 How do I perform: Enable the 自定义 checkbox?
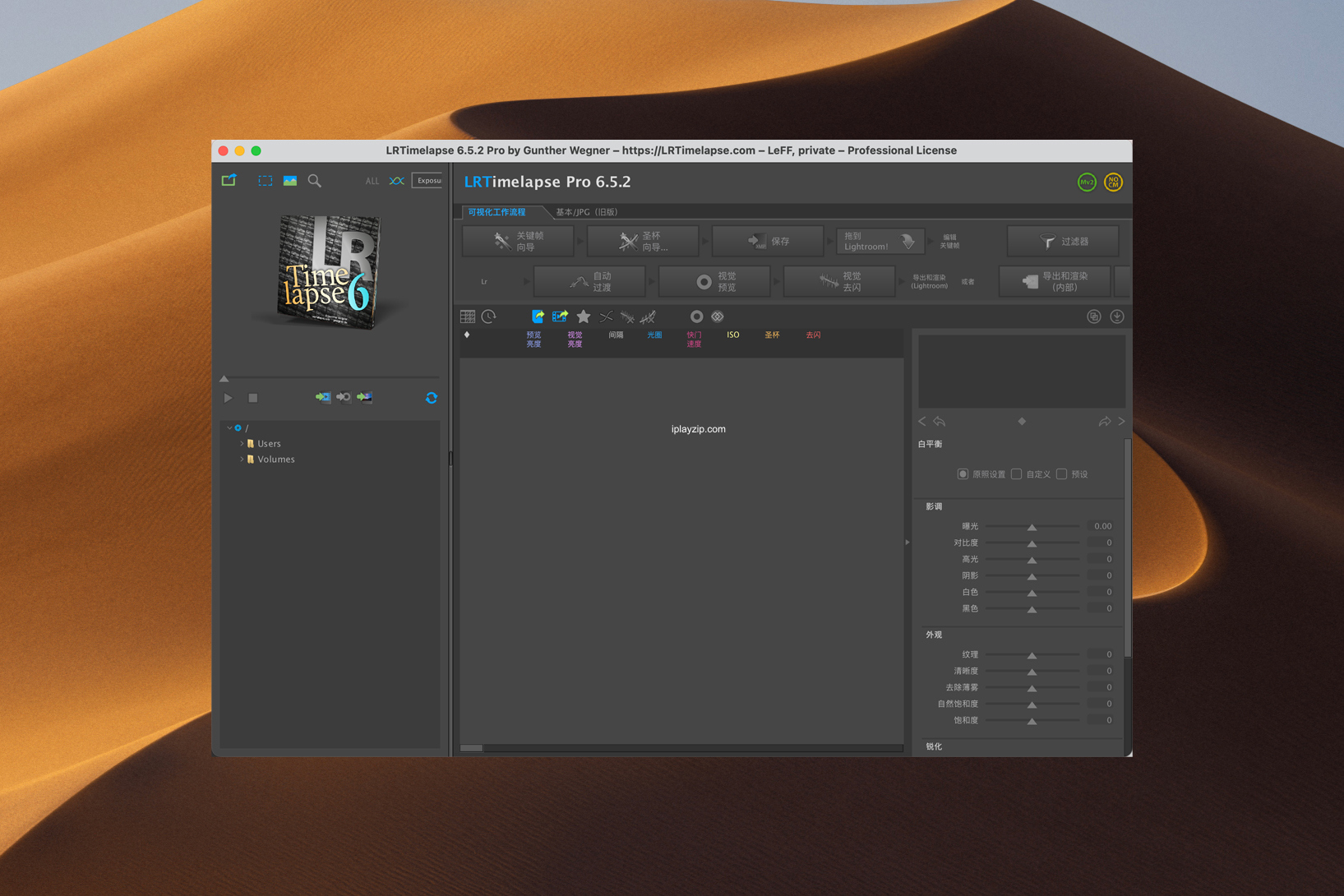click(x=1017, y=473)
